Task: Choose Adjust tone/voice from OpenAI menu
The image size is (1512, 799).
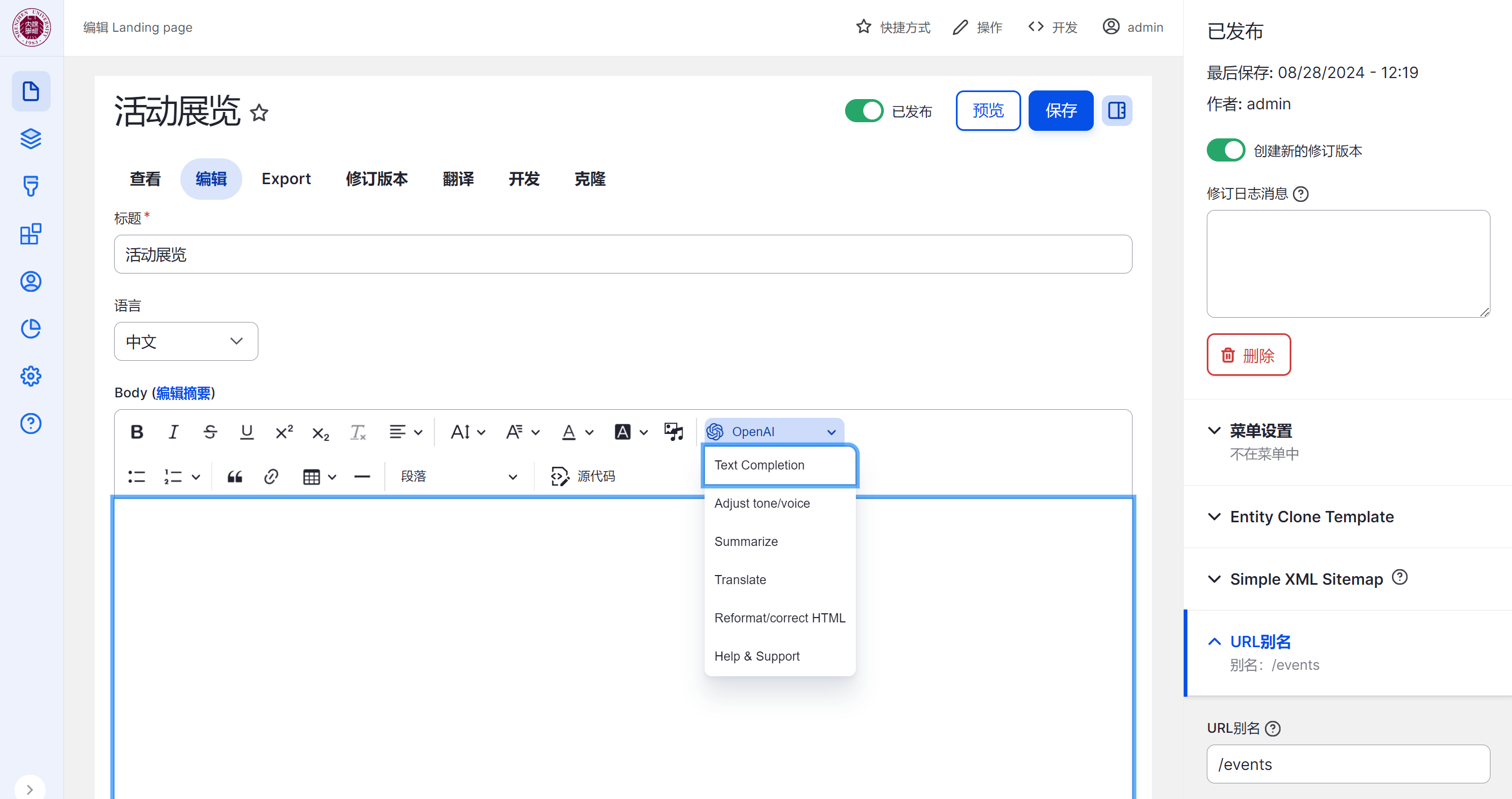Action: coord(780,504)
